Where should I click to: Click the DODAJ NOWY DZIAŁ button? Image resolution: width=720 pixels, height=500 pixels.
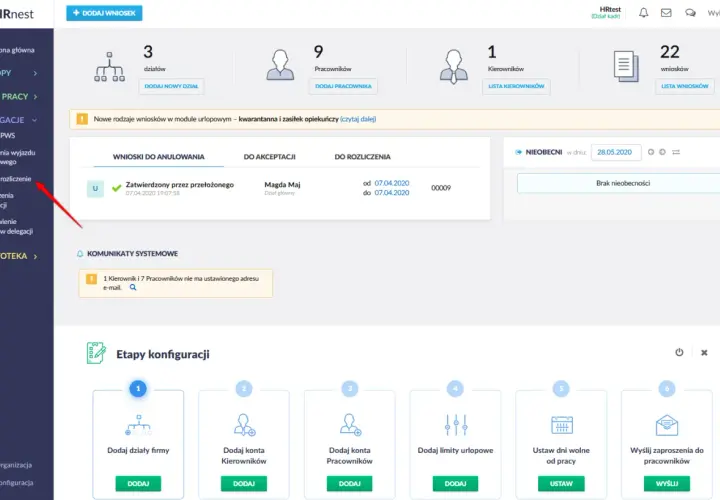point(171,86)
